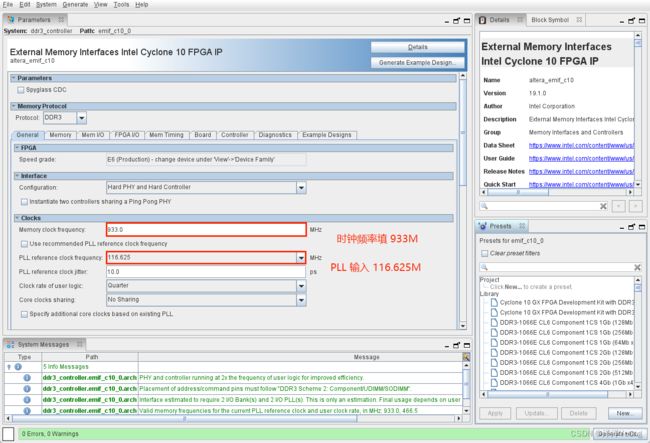
Task: Click the PHY and controller running info message
Action: pyautogui.click(x=251, y=378)
